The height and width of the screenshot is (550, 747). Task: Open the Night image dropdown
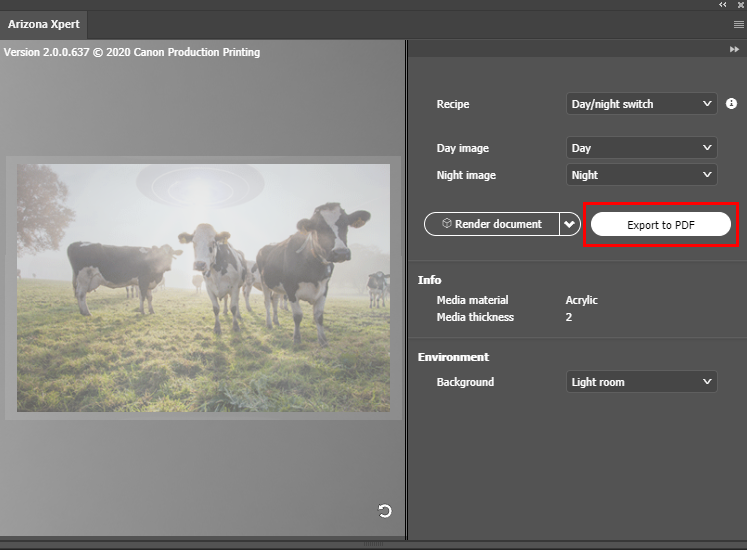(x=641, y=175)
